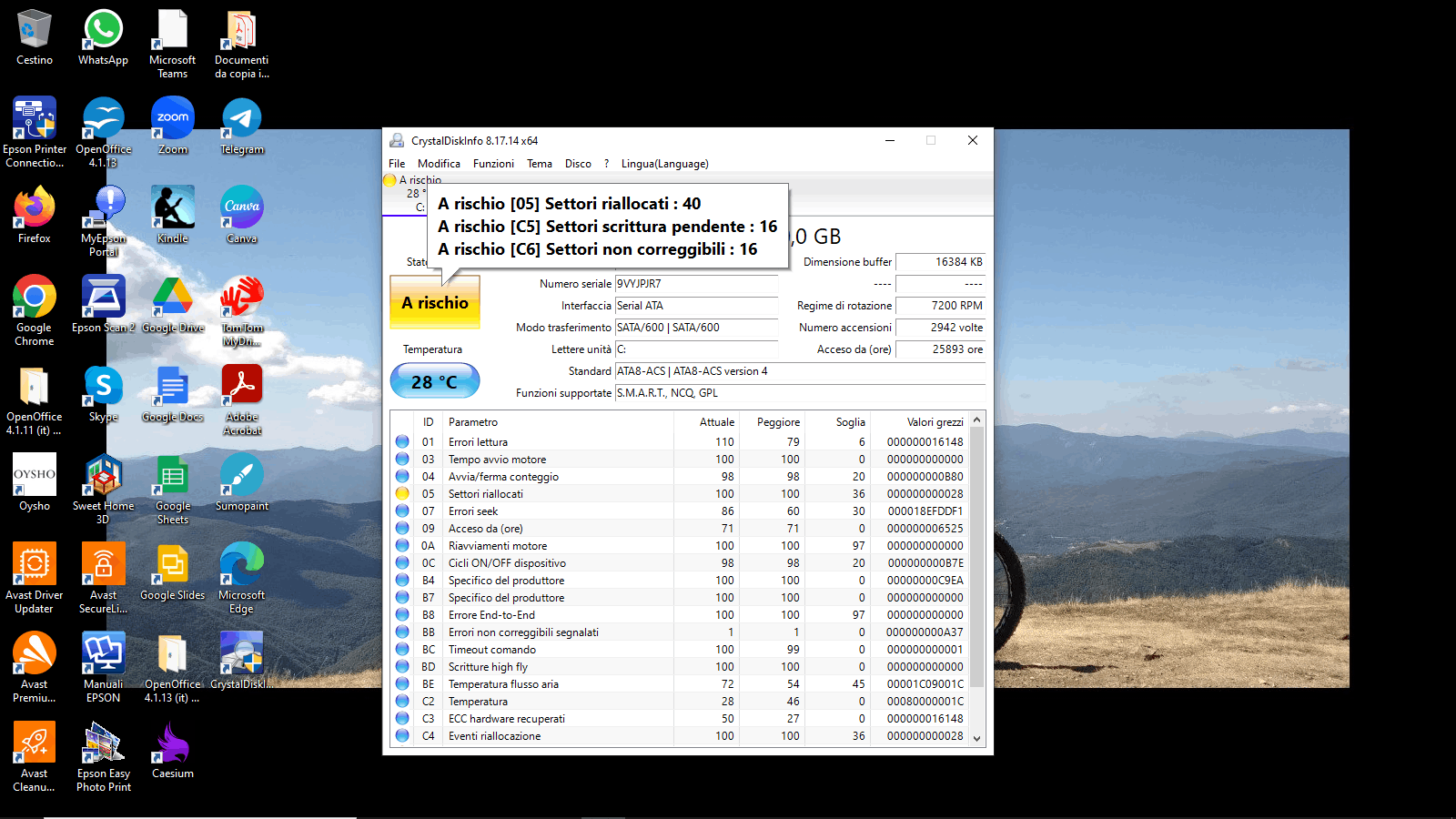Open the Documenti da copia folder icon
Image resolution: width=1456 pixels, height=819 pixels.
point(241,44)
